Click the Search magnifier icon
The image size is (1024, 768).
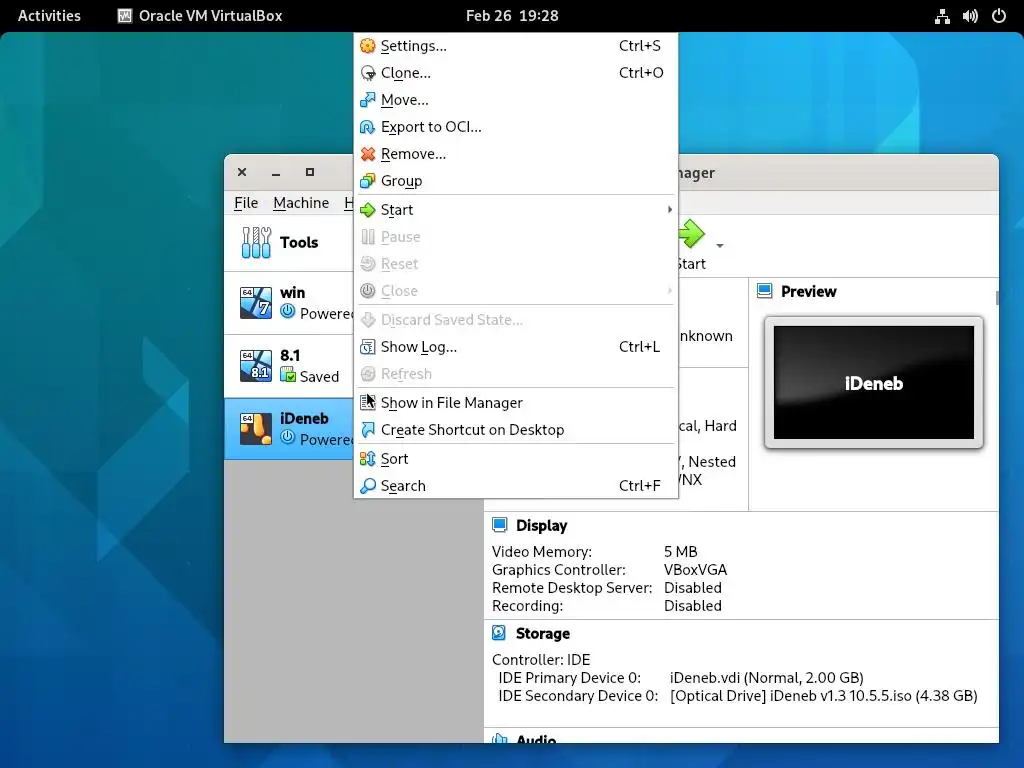coord(368,486)
